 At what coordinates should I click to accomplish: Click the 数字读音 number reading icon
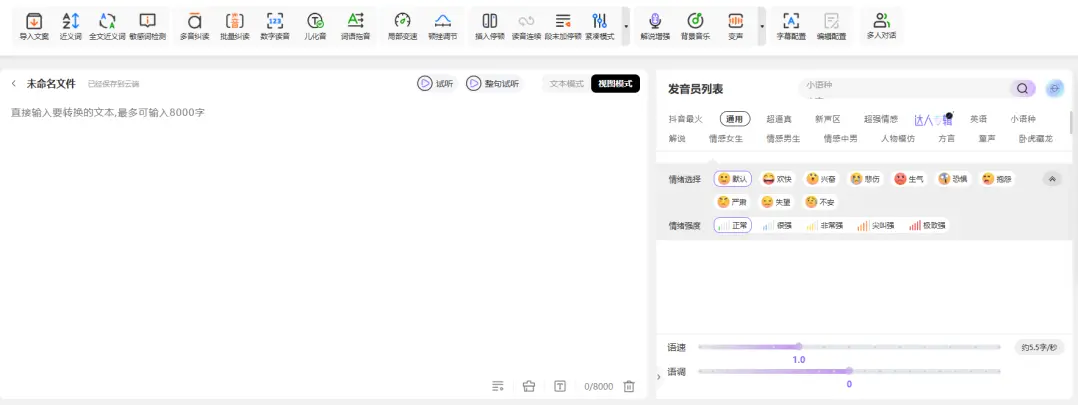pyautogui.click(x=275, y=25)
